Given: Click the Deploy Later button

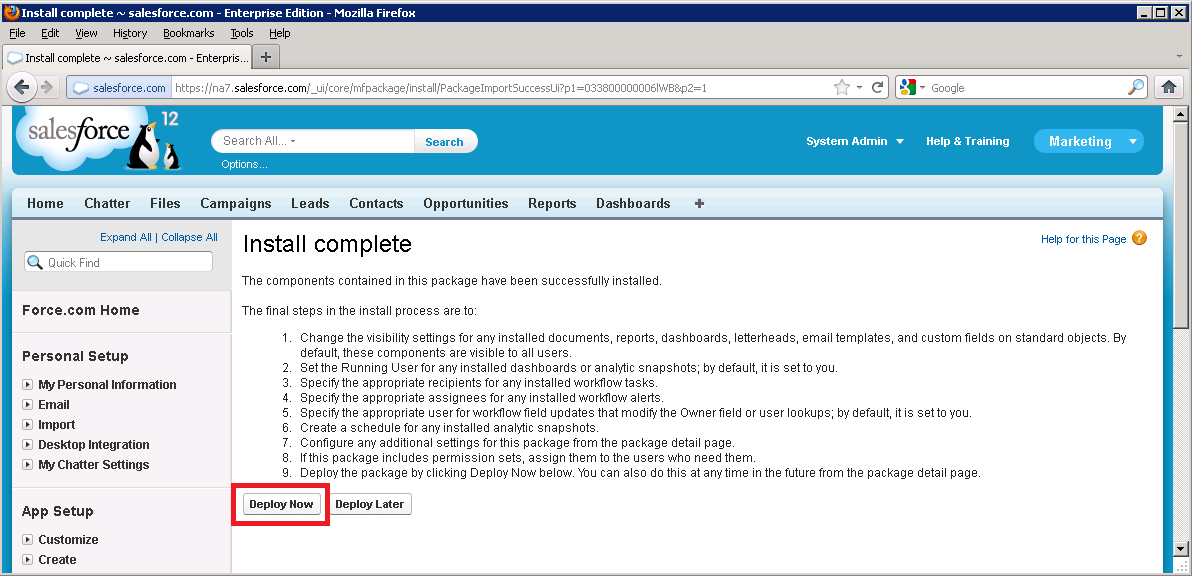Looking at the screenshot, I should tap(369, 504).
